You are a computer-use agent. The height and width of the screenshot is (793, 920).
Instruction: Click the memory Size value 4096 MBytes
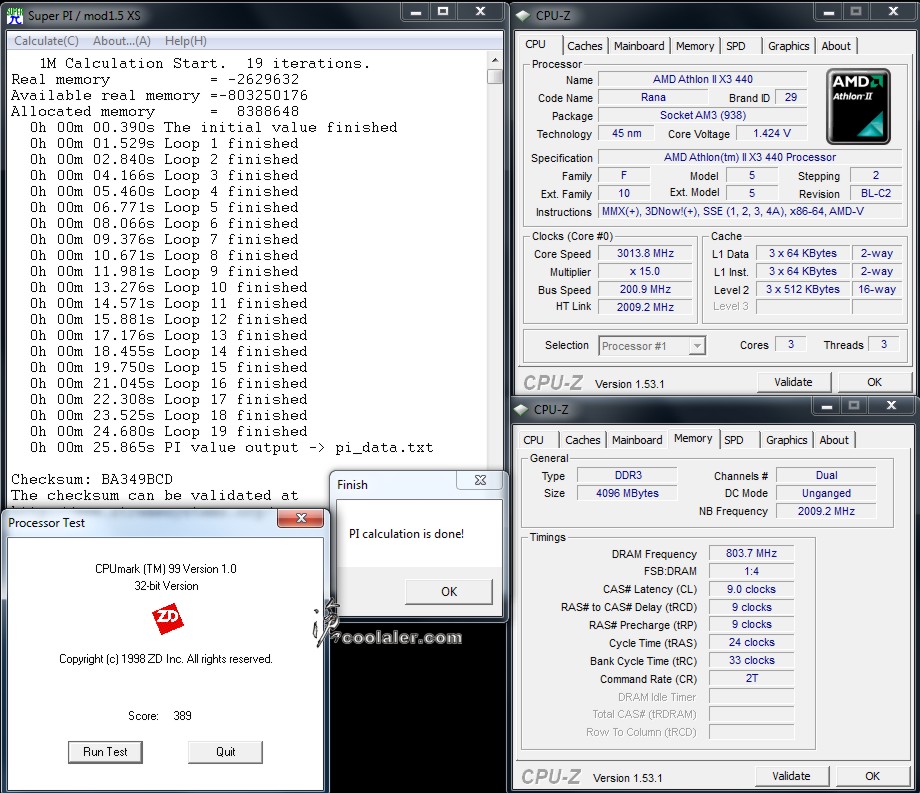tap(628, 493)
